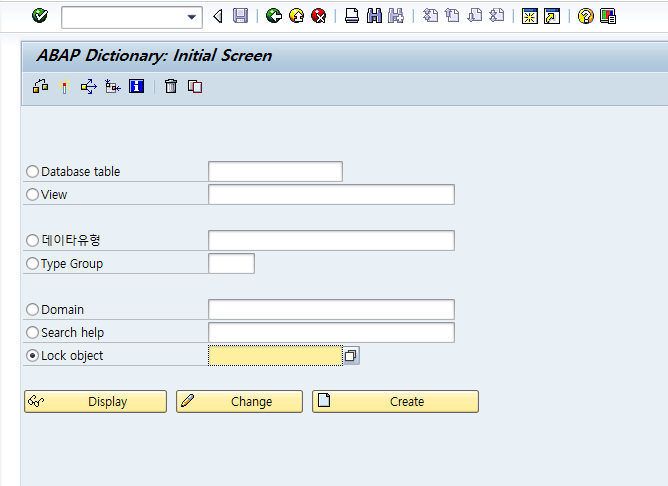Click the Type Group input field
This screenshot has height=486, width=668.
click(231, 264)
